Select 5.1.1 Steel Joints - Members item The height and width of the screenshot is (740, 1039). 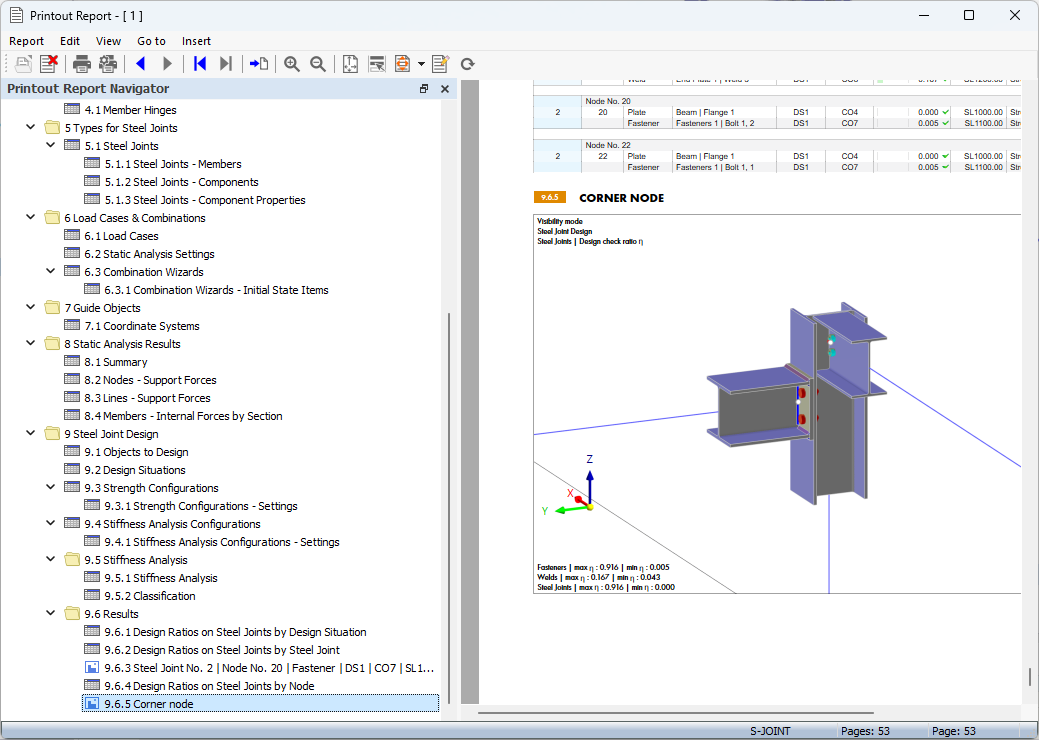(172, 164)
